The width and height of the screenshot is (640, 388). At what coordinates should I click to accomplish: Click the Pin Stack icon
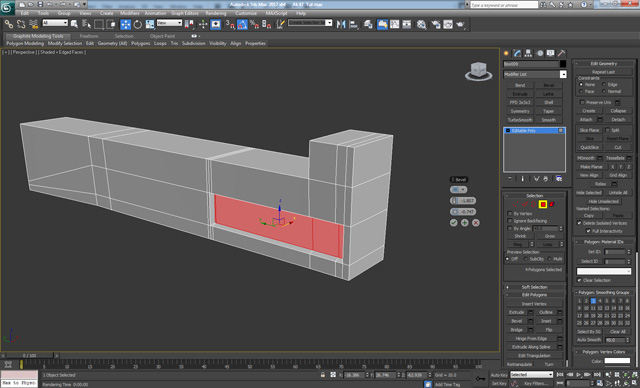510,179
